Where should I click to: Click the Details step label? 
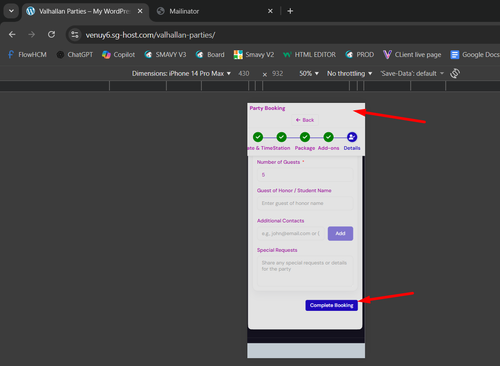(352, 148)
